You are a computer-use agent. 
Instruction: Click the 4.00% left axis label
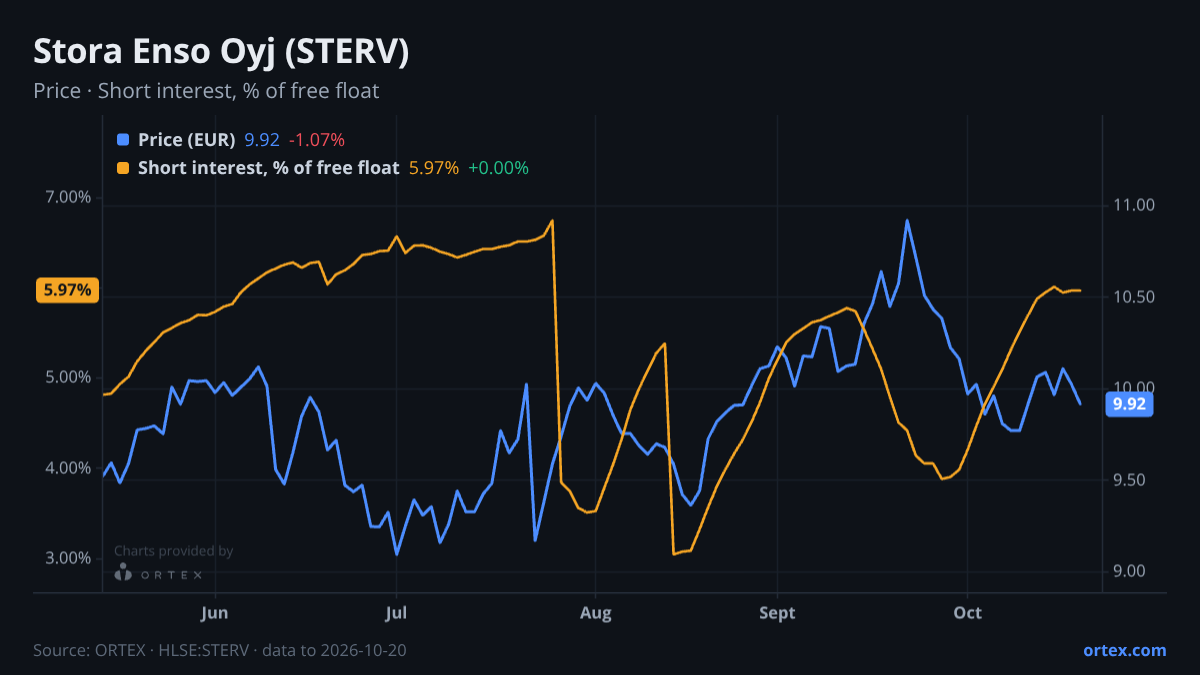point(68,468)
